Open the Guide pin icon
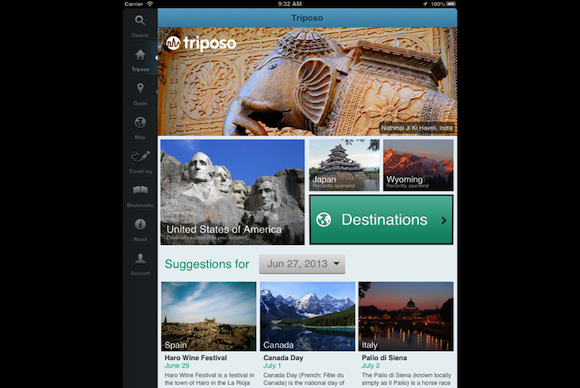 (x=140, y=89)
